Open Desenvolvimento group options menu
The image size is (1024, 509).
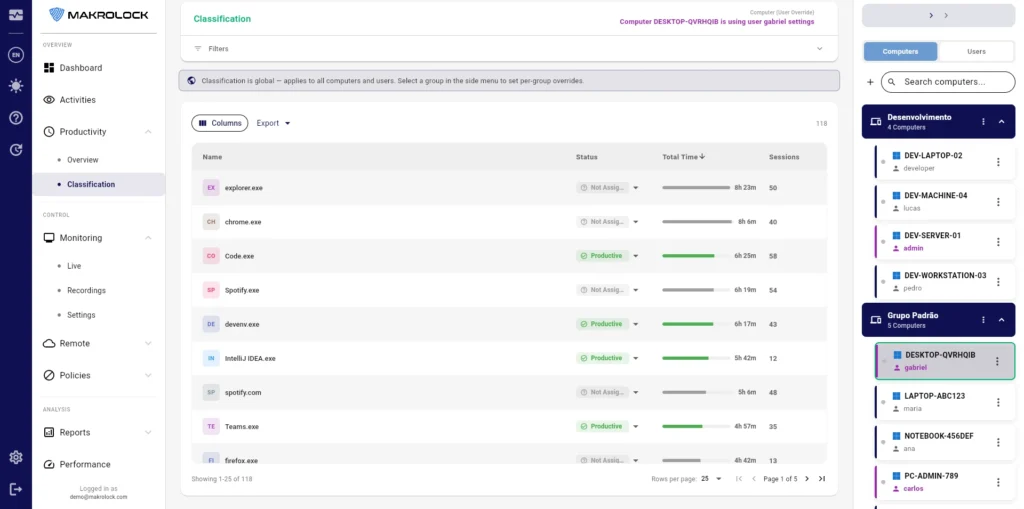pos(984,122)
